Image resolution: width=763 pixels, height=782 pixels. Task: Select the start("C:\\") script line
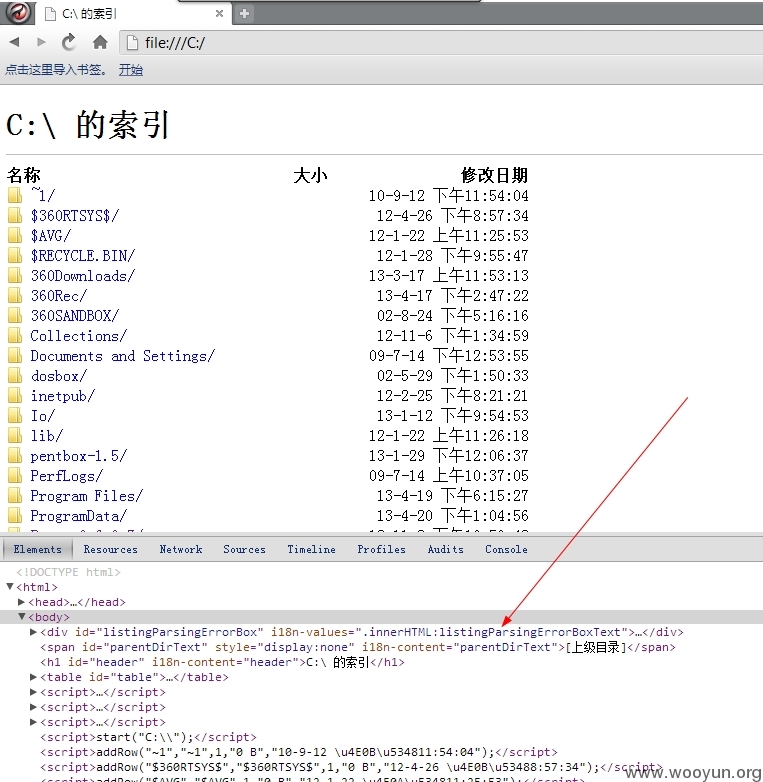click(148, 737)
